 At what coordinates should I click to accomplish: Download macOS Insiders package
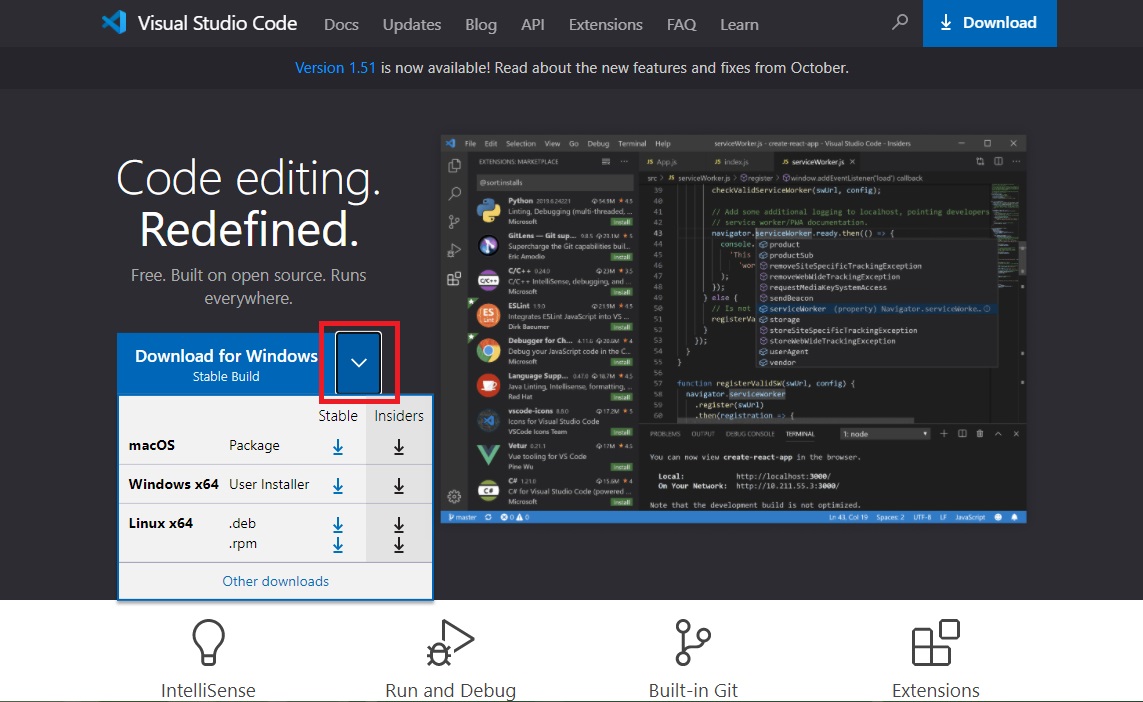point(399,446)
